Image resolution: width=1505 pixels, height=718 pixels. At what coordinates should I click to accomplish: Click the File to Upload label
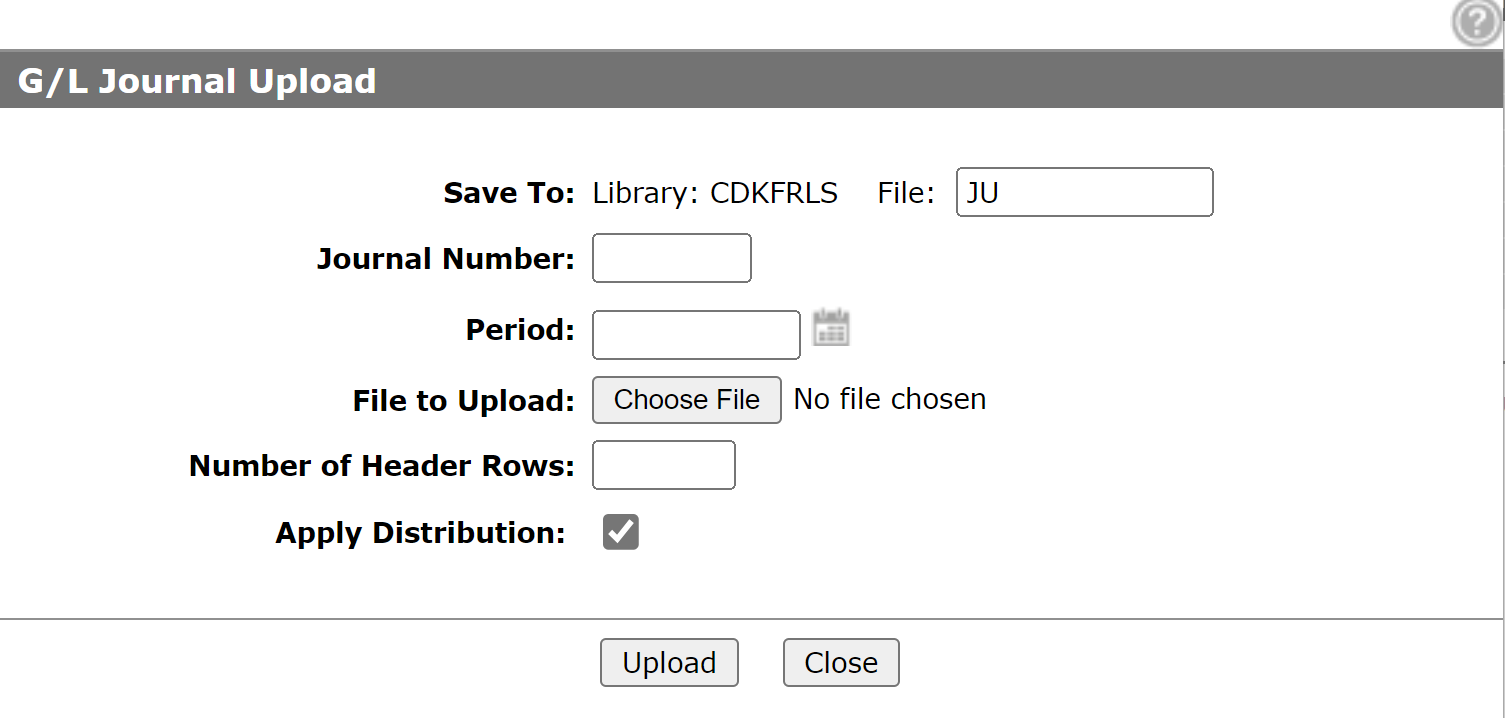(x=464, y=401)
